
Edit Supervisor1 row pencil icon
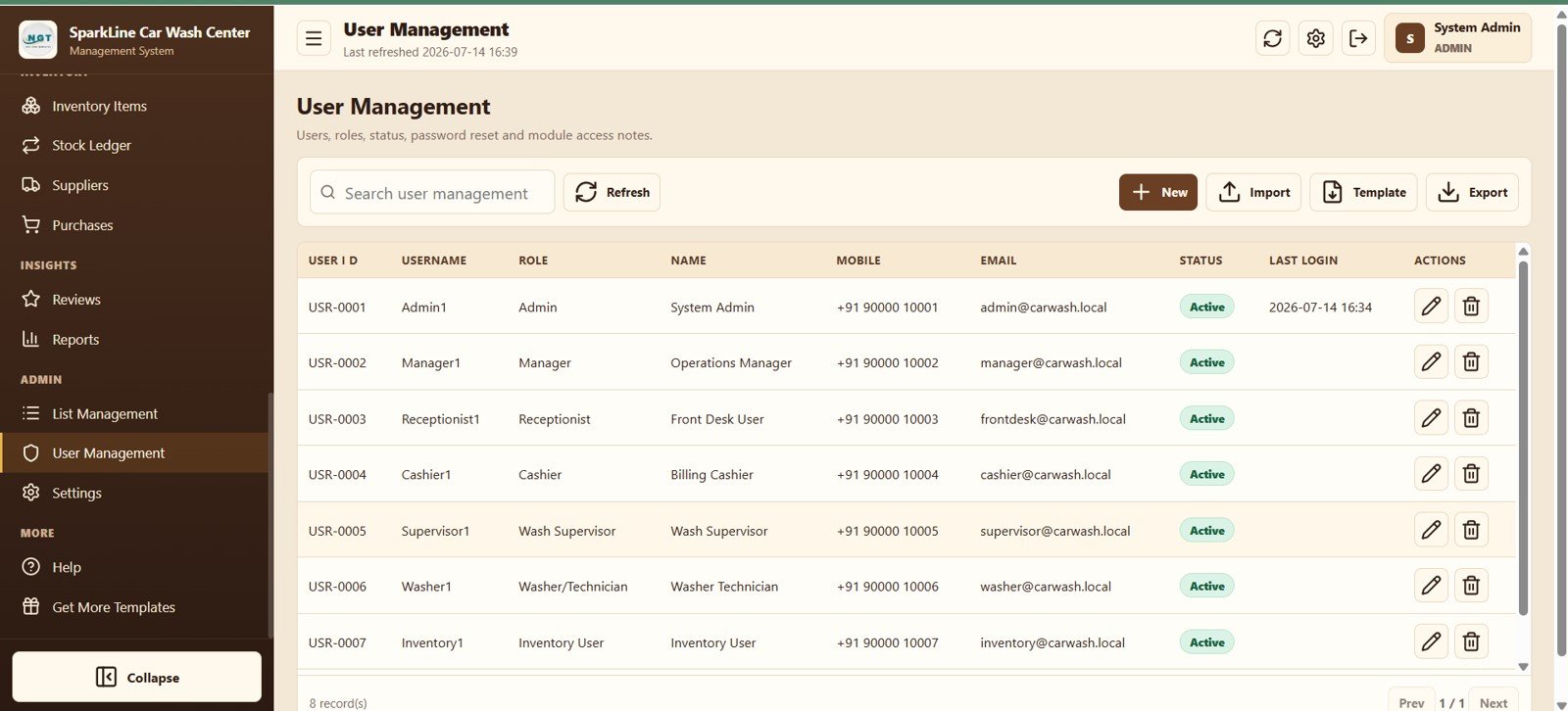point(1431,530)
